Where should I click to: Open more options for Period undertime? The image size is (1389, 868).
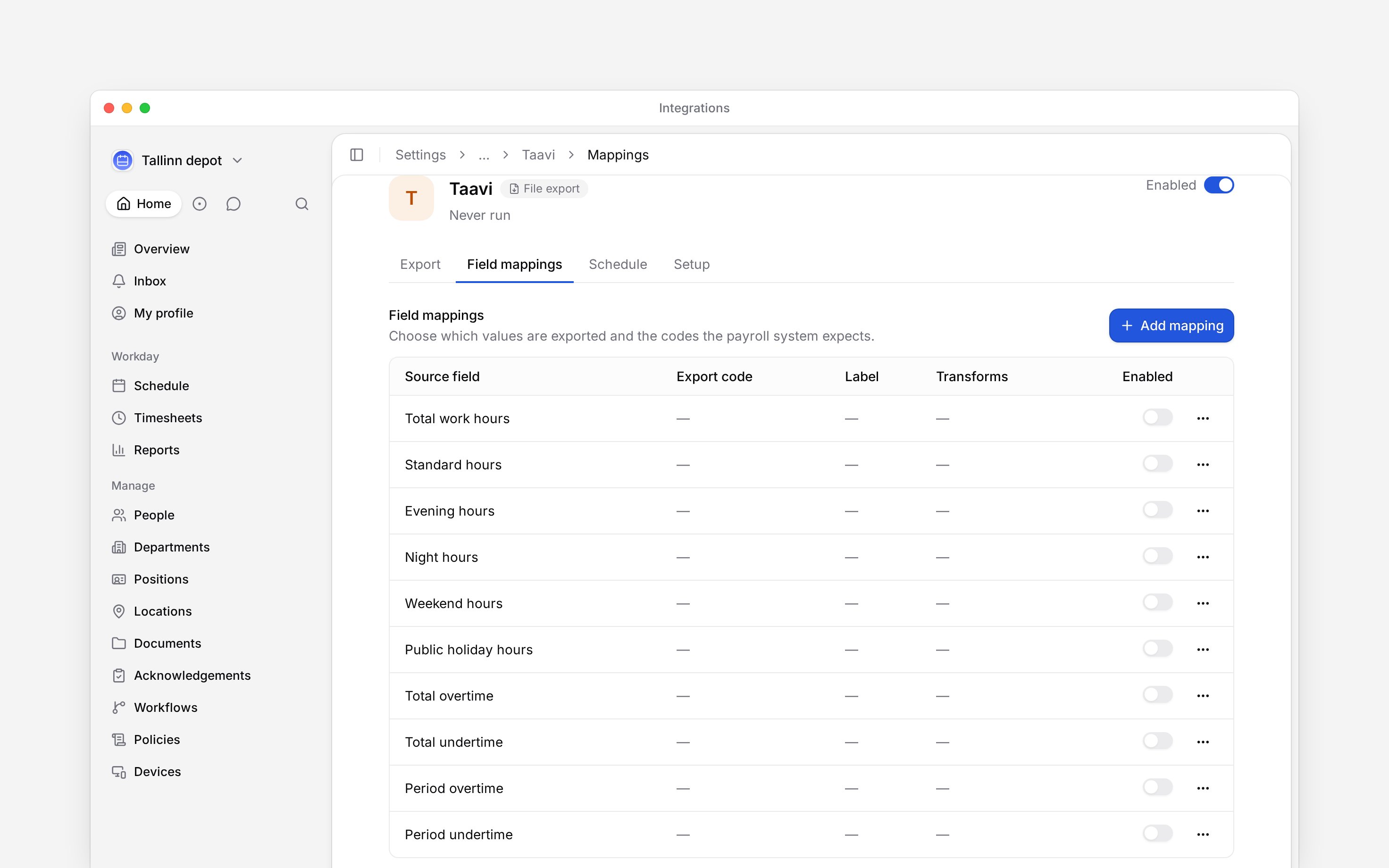tap(1203, 834)
